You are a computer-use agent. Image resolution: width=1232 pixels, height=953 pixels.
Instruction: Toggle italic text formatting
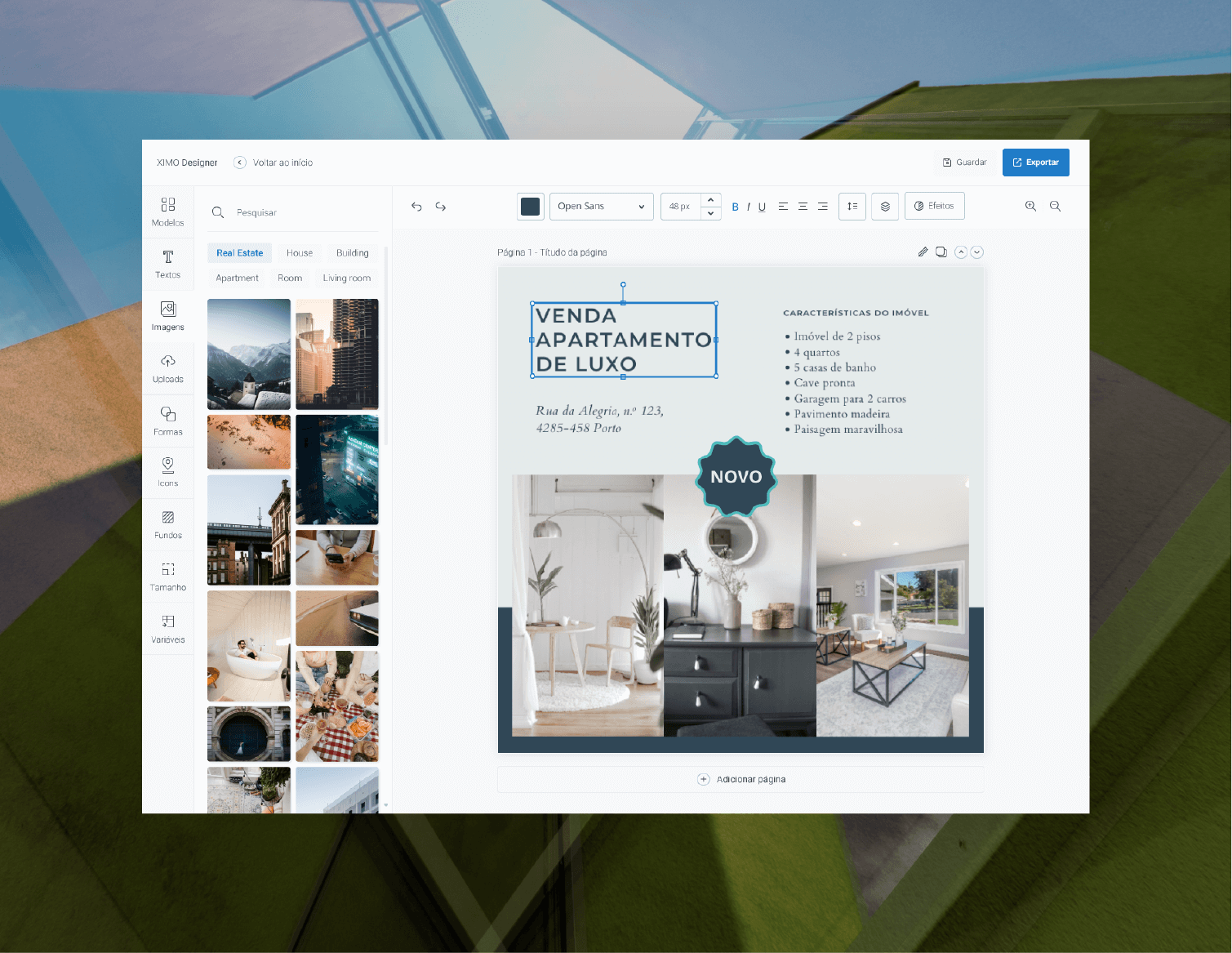tap(748, 207)
